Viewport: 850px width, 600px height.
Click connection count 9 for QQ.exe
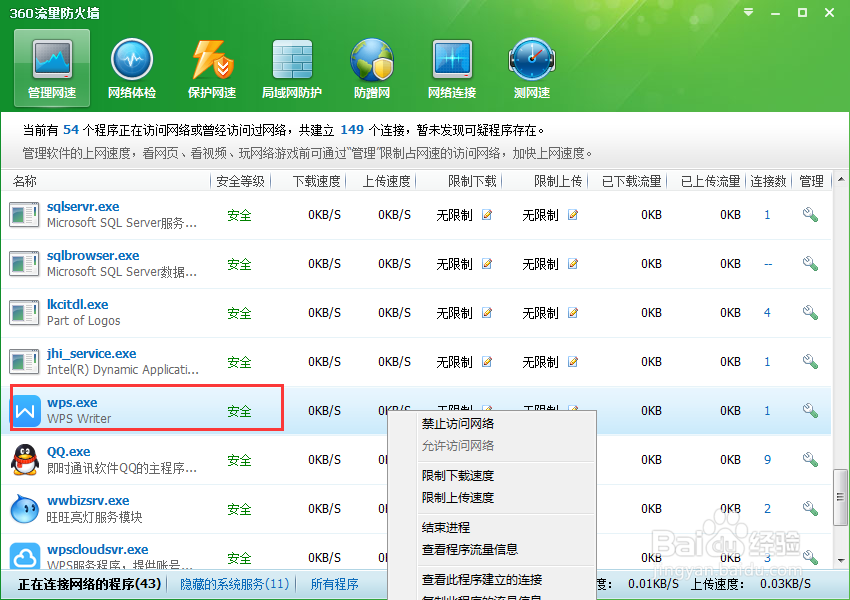[767, 460]
